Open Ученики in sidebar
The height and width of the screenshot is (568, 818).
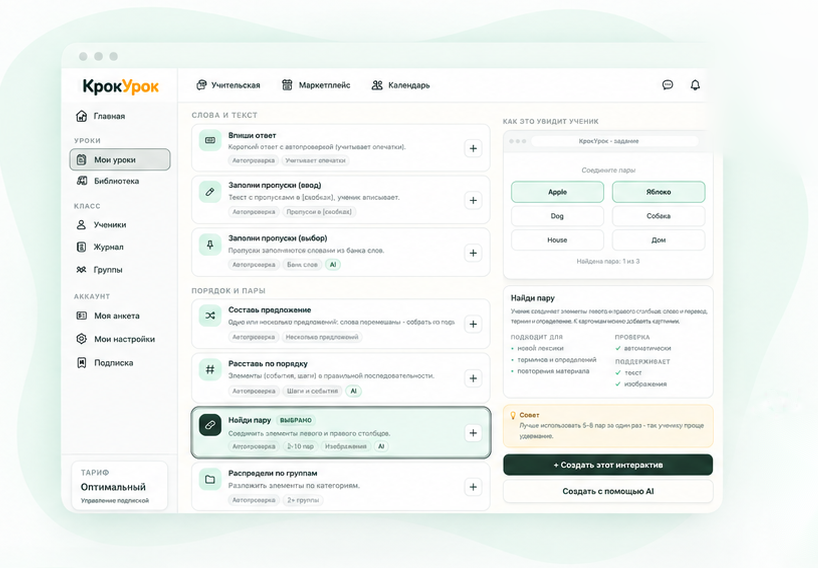click(x=102, y=225)
